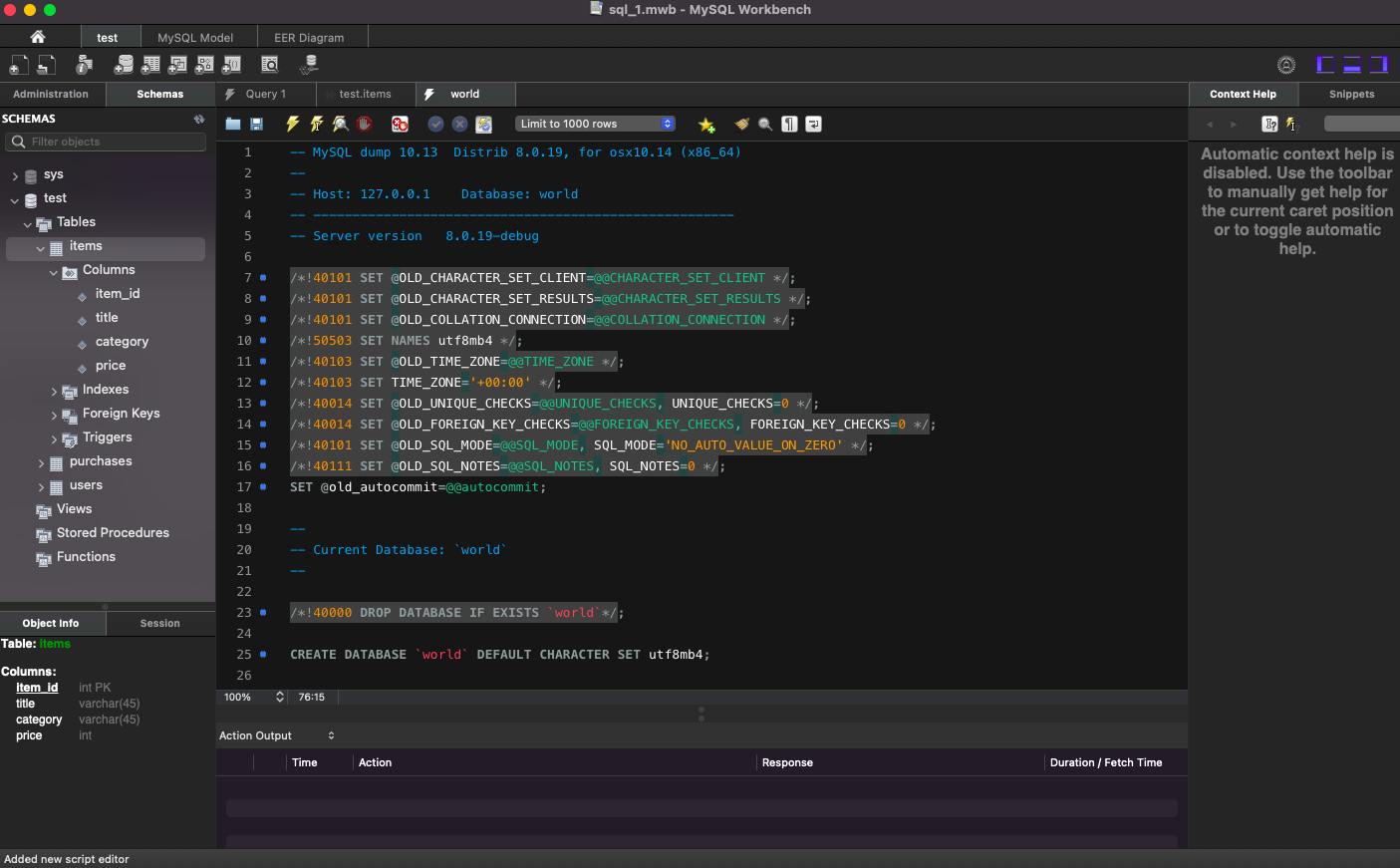Toggle continue-on-error execution mode
The width and height of the screenshot is (1400, 868).
tap(400, 124)
